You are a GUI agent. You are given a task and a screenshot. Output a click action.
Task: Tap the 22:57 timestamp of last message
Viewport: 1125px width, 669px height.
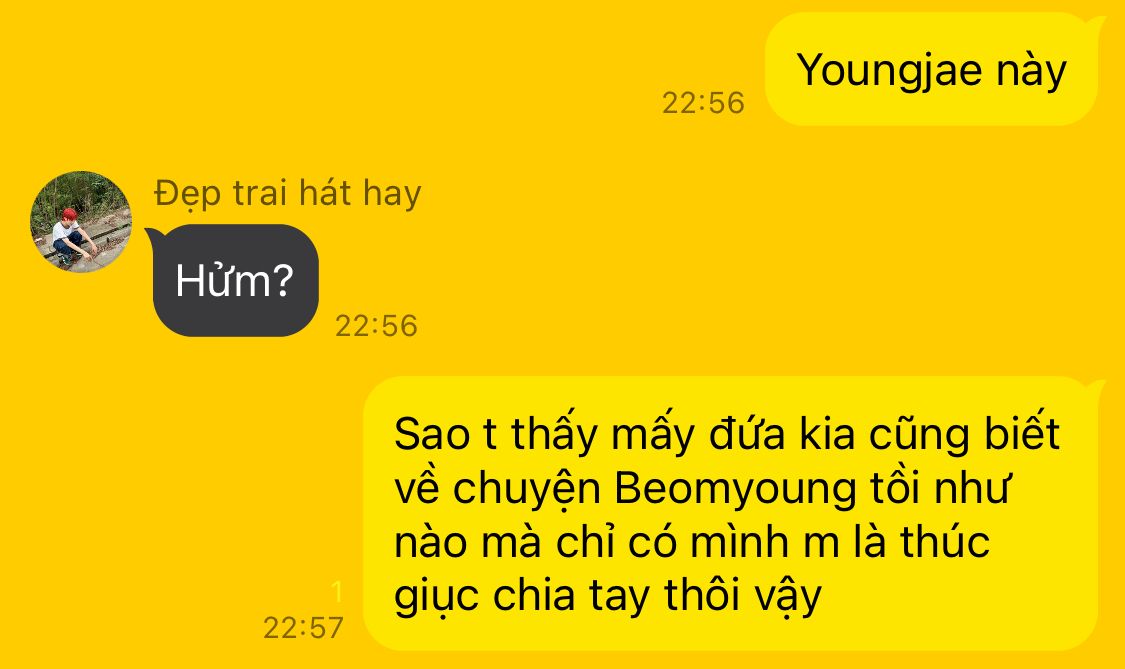tap(303, 628)
